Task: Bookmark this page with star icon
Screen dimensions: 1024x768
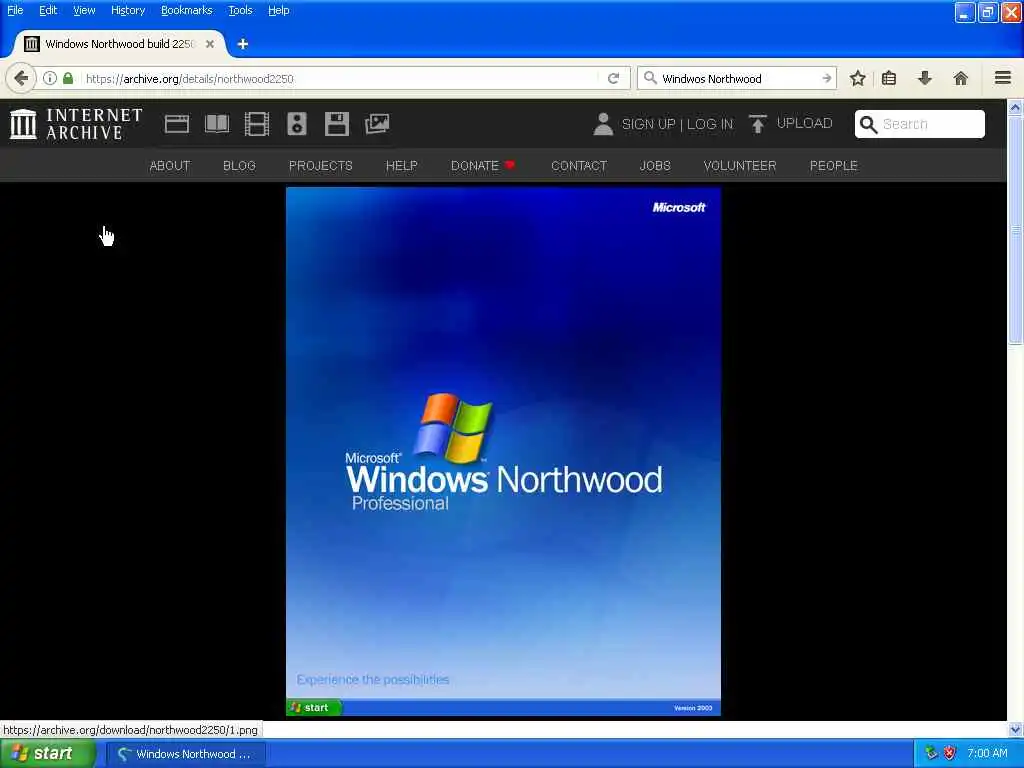Action: [857, 78]
